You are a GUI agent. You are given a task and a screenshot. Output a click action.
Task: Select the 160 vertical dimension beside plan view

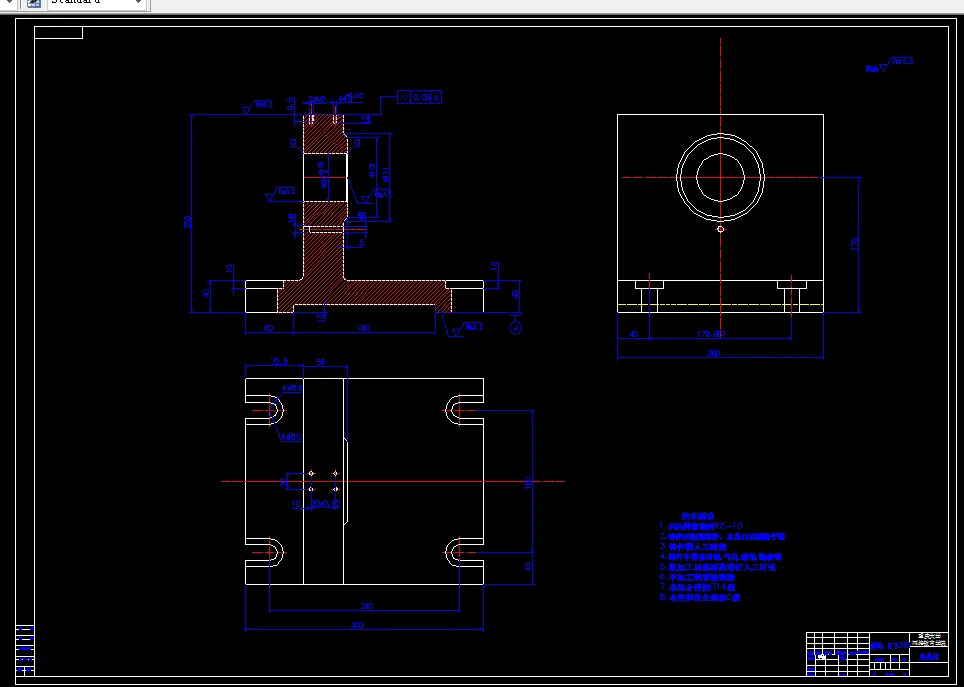[x=527, y=483]
